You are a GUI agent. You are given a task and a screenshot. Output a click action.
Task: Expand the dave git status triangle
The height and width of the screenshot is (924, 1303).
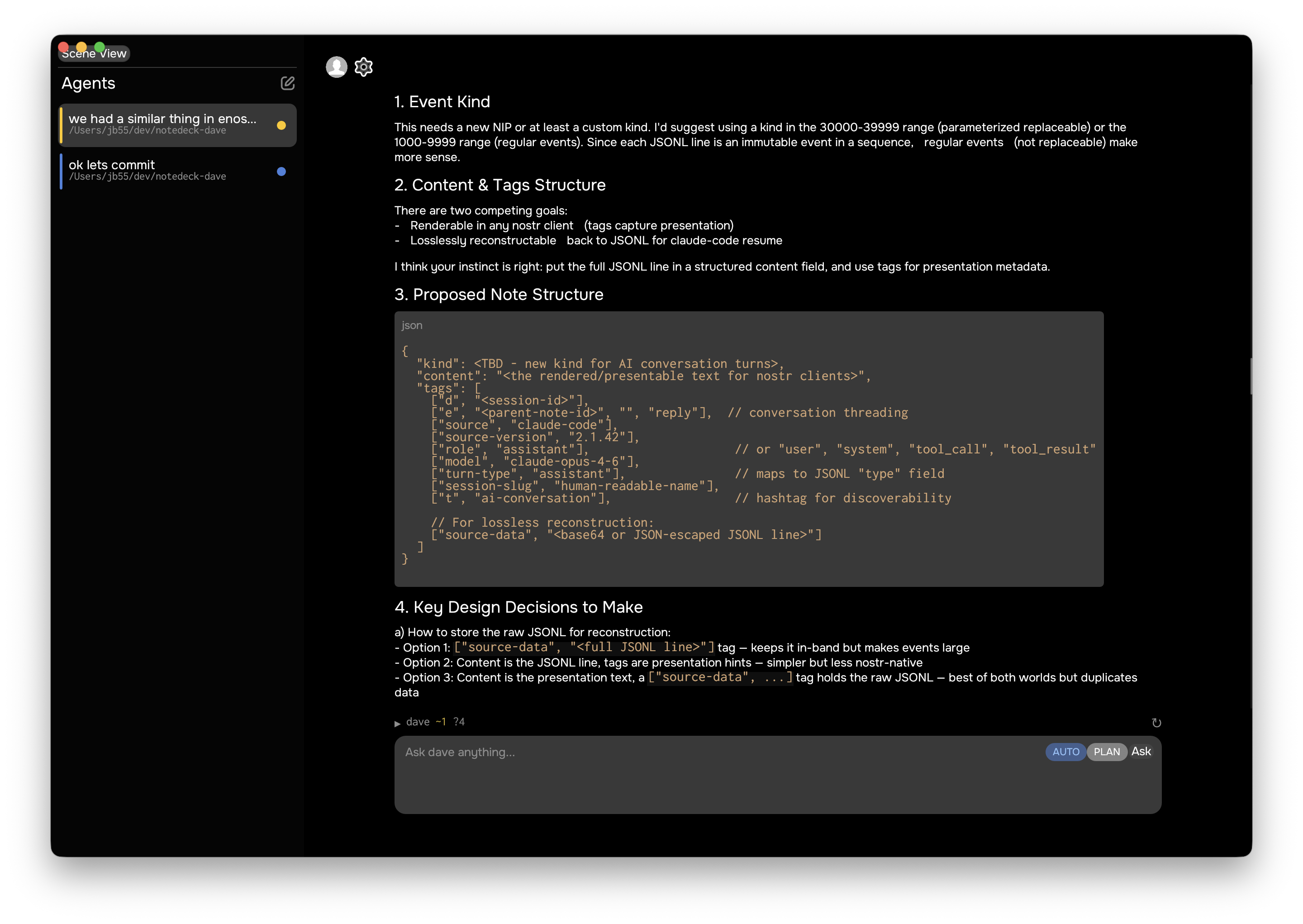tap(398, 723)
